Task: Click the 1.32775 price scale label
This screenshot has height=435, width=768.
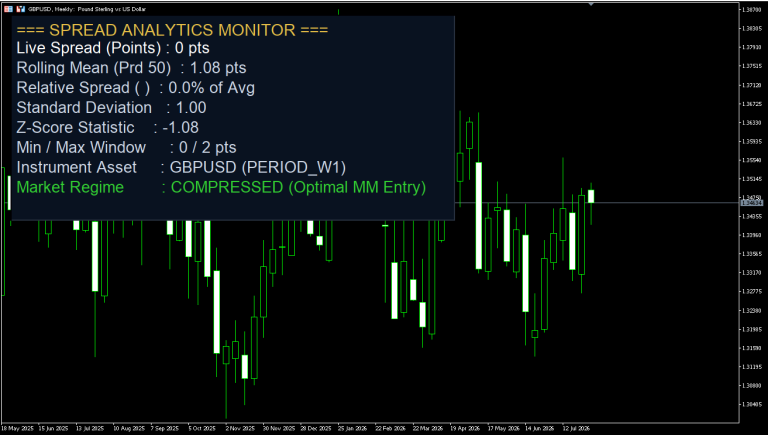Action: pos(752,291)
